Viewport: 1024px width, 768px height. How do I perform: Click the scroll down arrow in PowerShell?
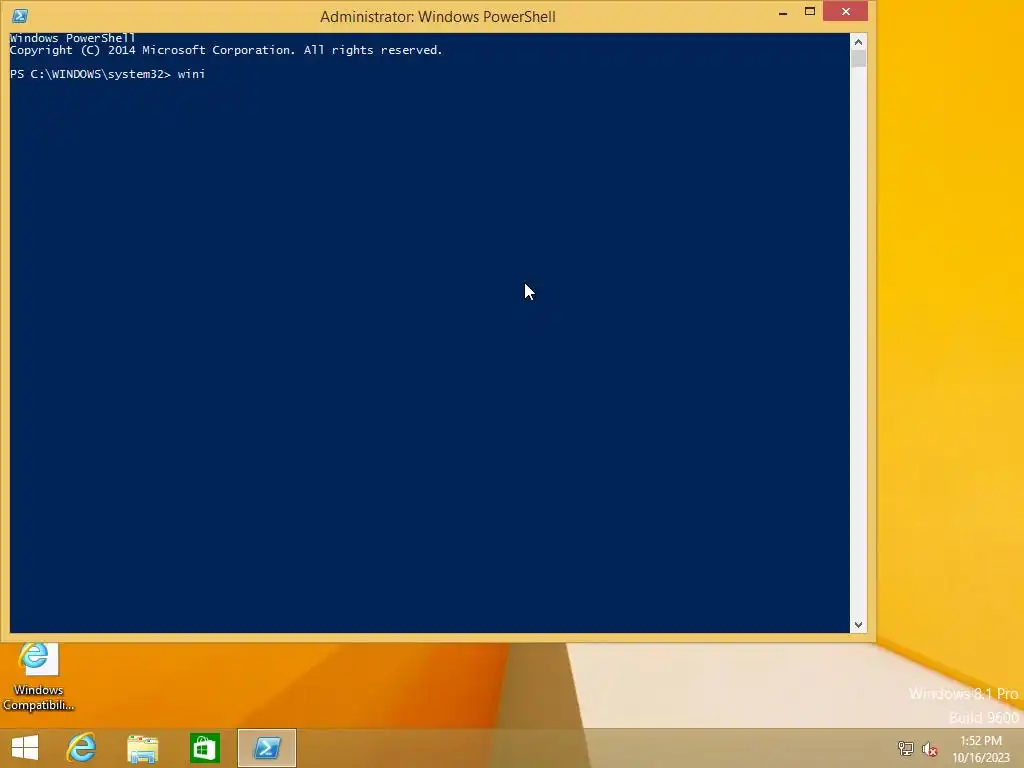[x=858, y=625]
